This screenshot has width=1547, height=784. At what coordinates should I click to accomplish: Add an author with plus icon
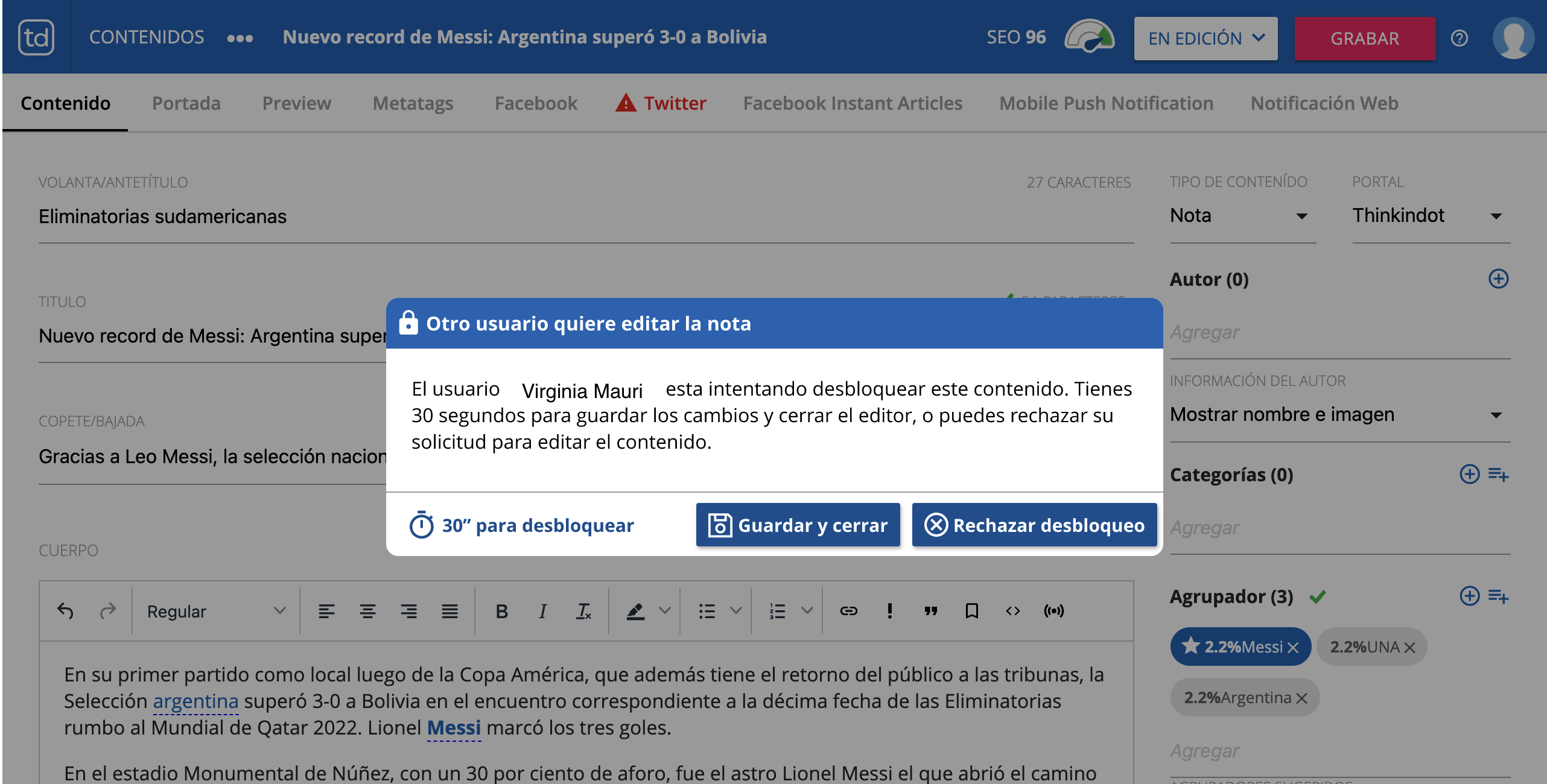1498,279
